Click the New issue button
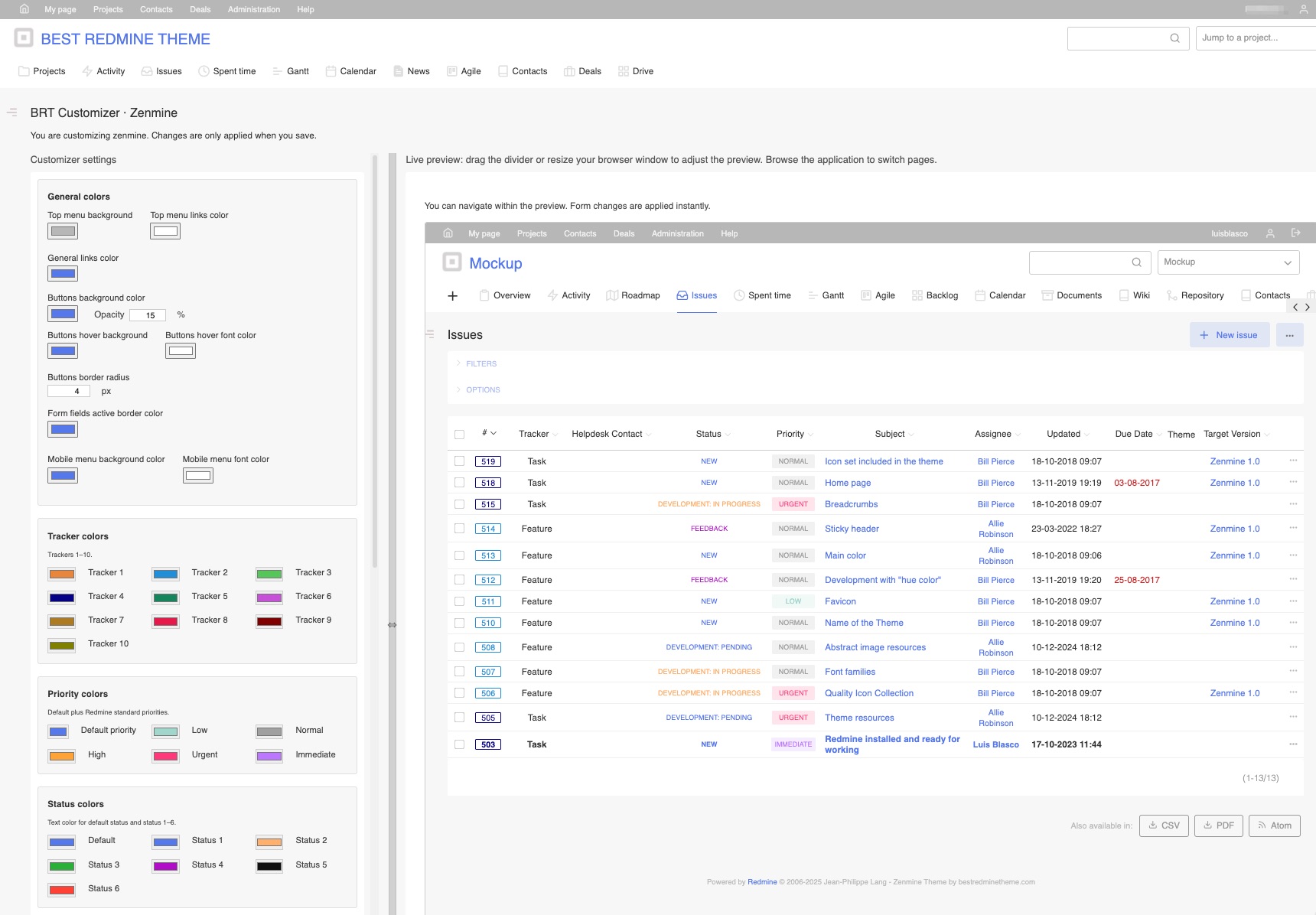Screen dimensions: 1316x915 click(1229, 335)
